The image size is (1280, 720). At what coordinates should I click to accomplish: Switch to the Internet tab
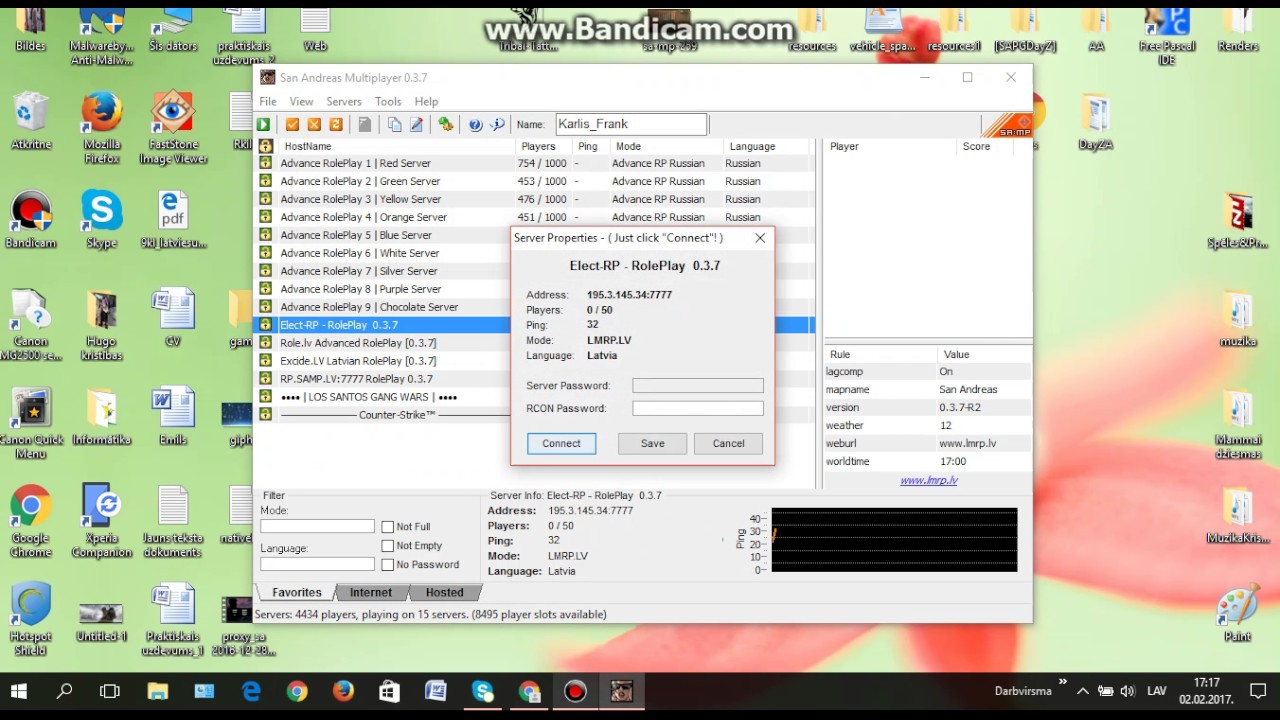tap(371, 592)
